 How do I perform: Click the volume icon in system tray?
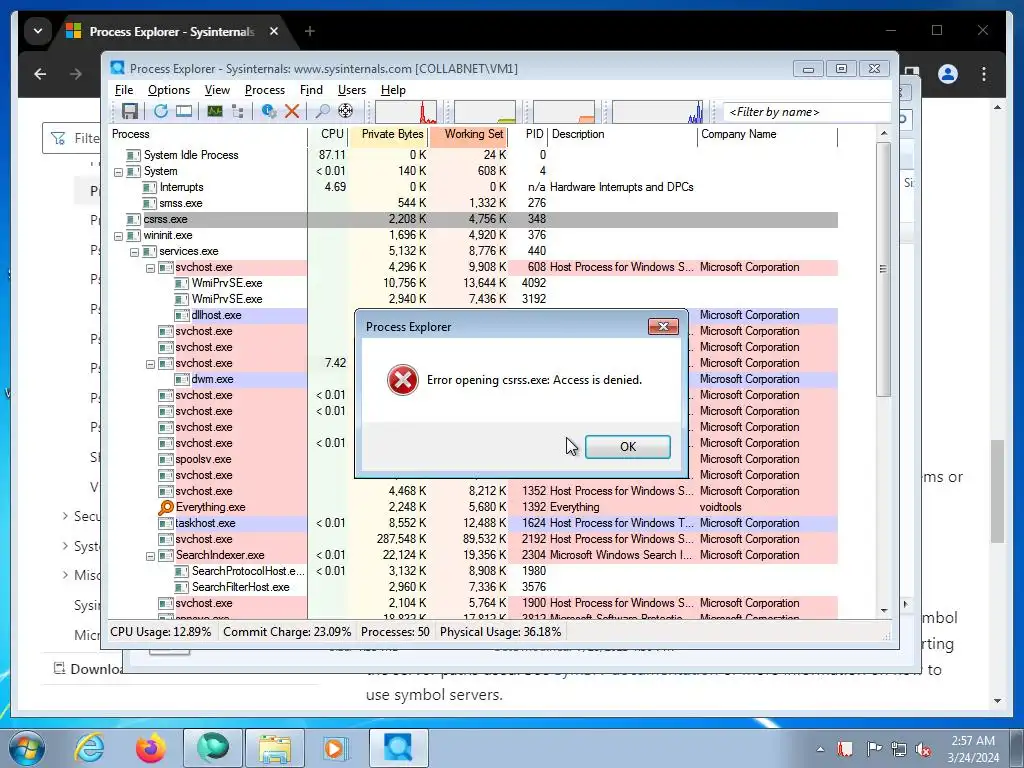[923, 750]
